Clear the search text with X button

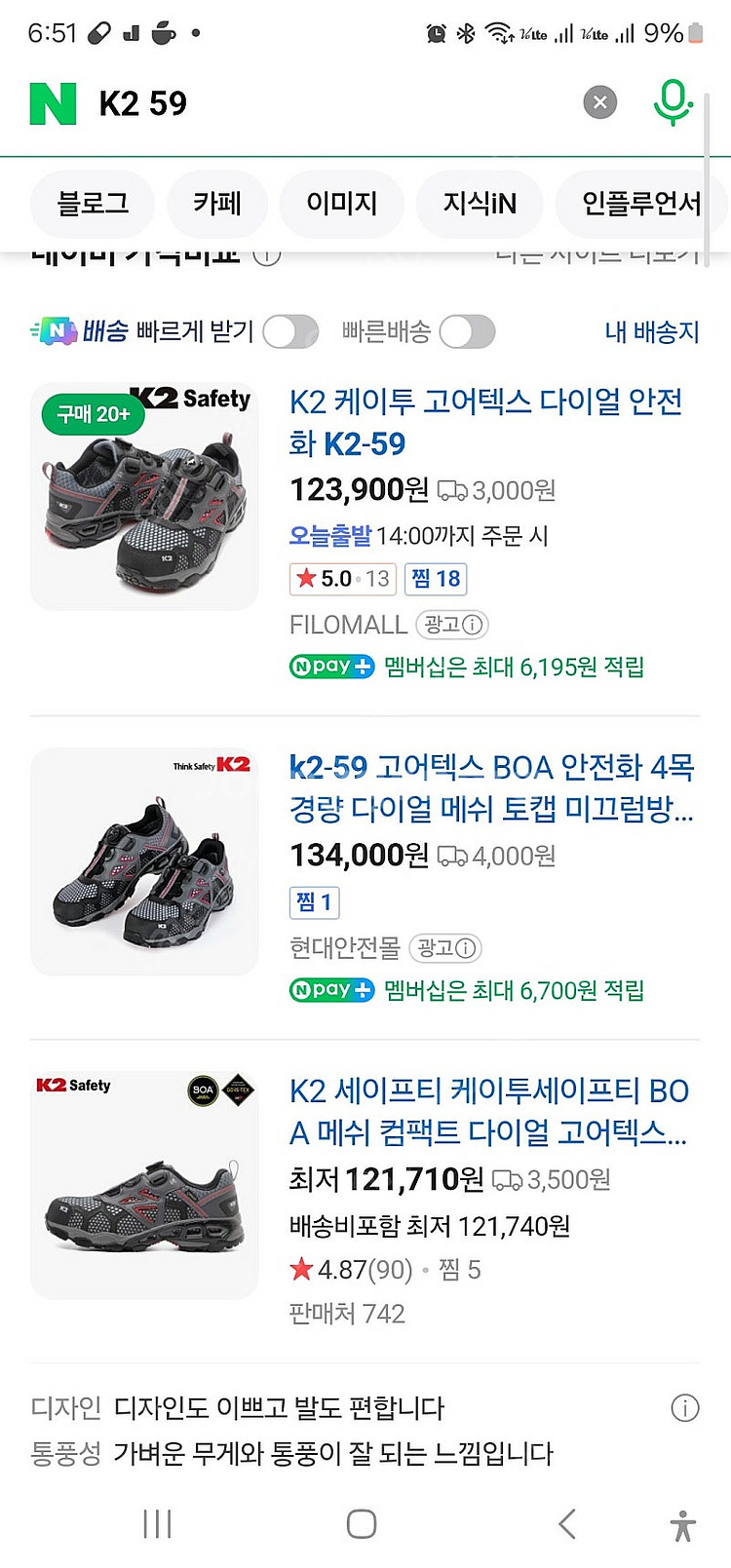pos(600,102)
